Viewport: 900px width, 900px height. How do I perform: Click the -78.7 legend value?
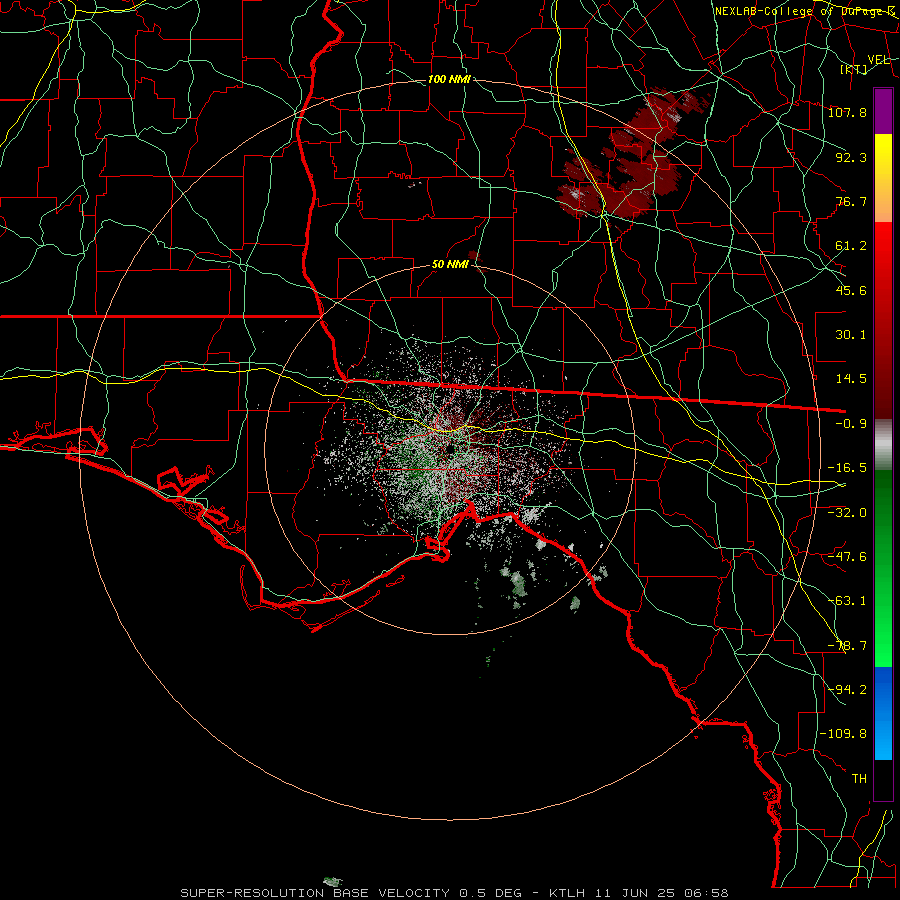[x=847, y=646]
